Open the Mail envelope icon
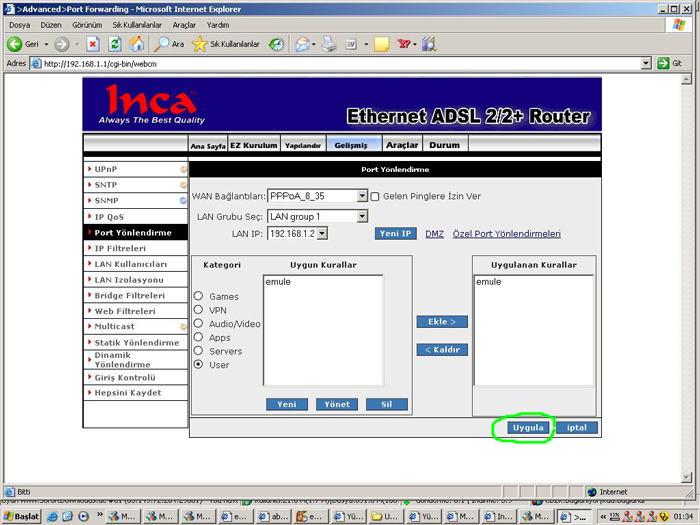This screenshot has width=700, height=525. (x=302, y=44)
